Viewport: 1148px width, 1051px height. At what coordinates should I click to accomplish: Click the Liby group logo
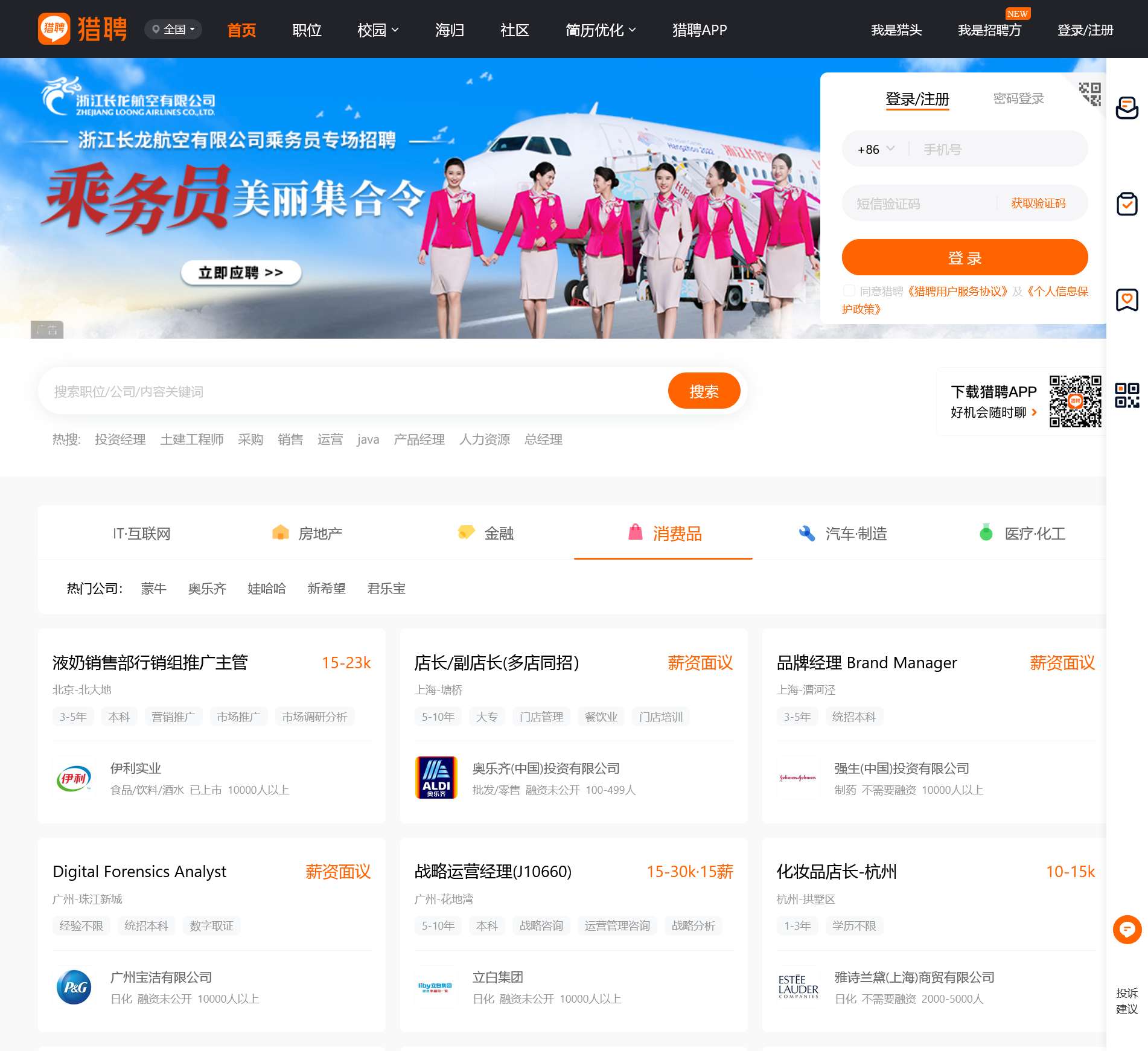[436, 987]
